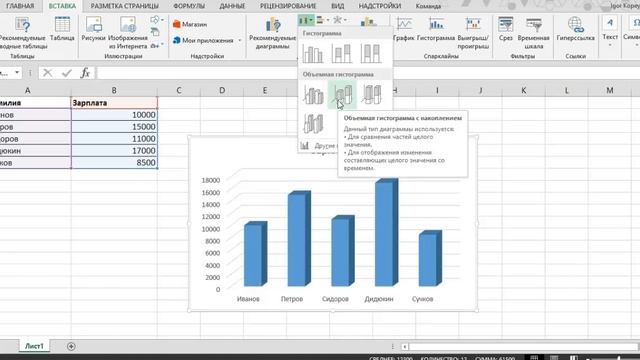Select column K header
The height and width of the screenshot is (360, 640).
[x=524, y=90]
